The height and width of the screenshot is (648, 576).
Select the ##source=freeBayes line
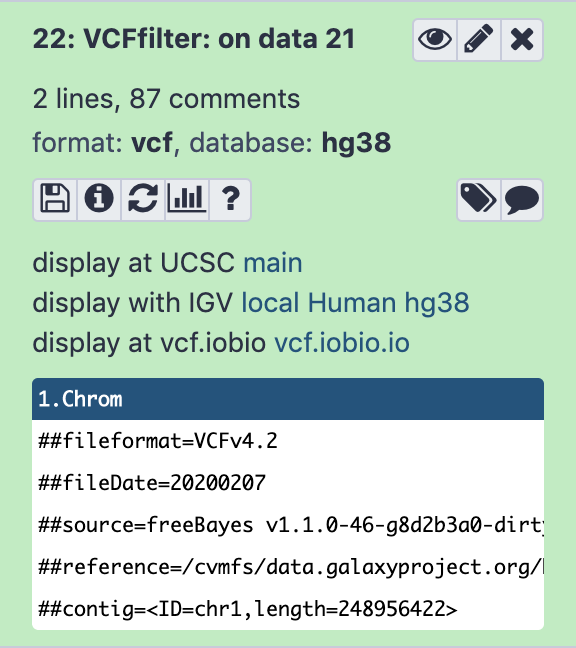pyautogui.click(x=288, y=525)
